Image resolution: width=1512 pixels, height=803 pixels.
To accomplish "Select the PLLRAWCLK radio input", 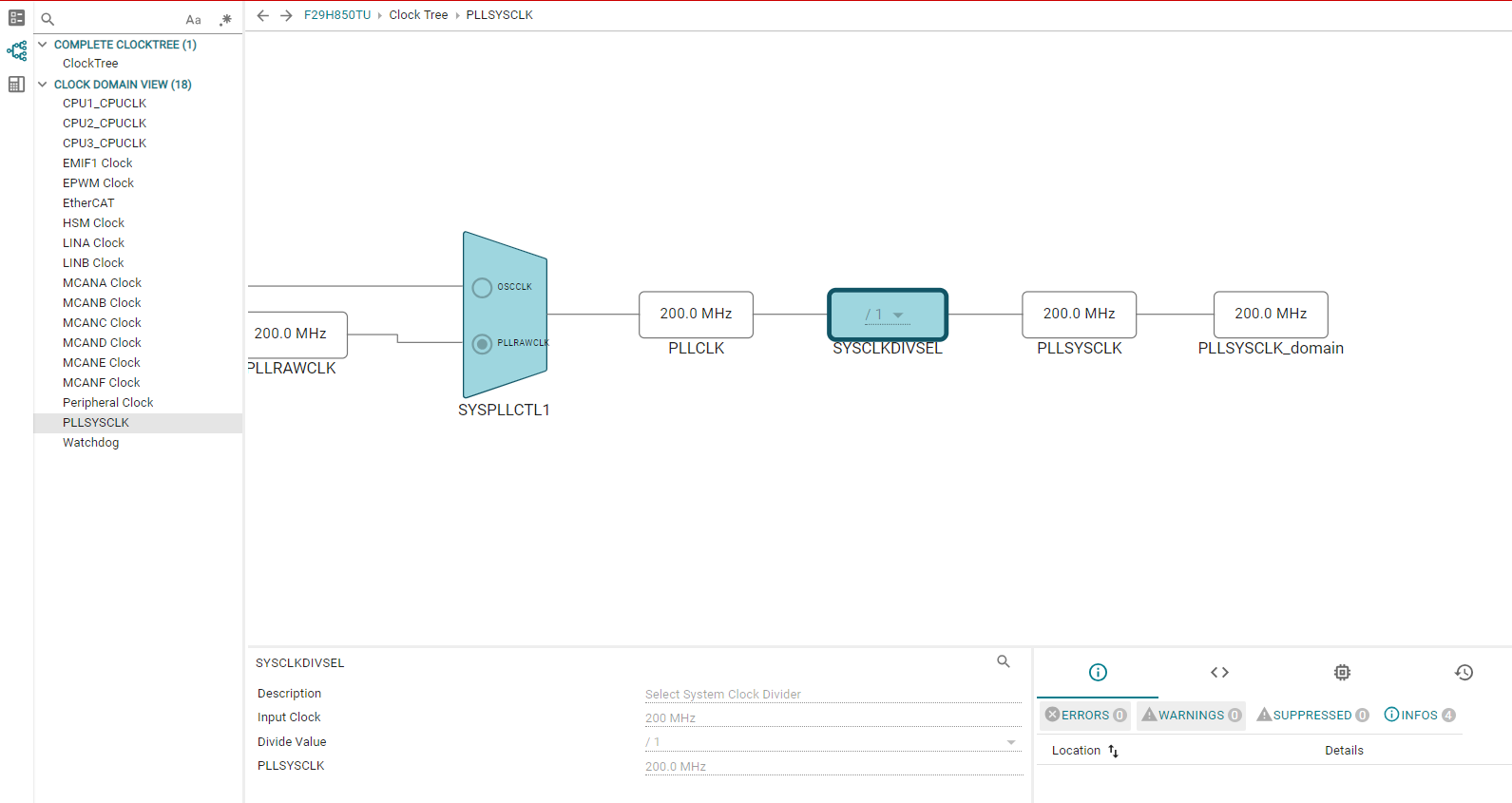I will pos(482,343).
